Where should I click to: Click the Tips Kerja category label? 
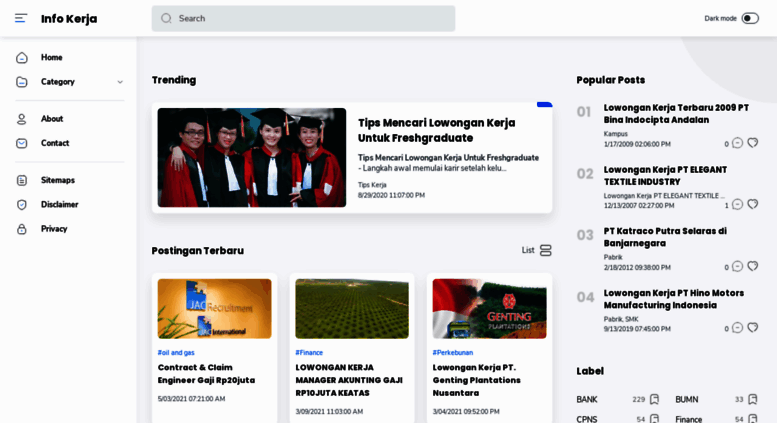(x=372, y=185)
